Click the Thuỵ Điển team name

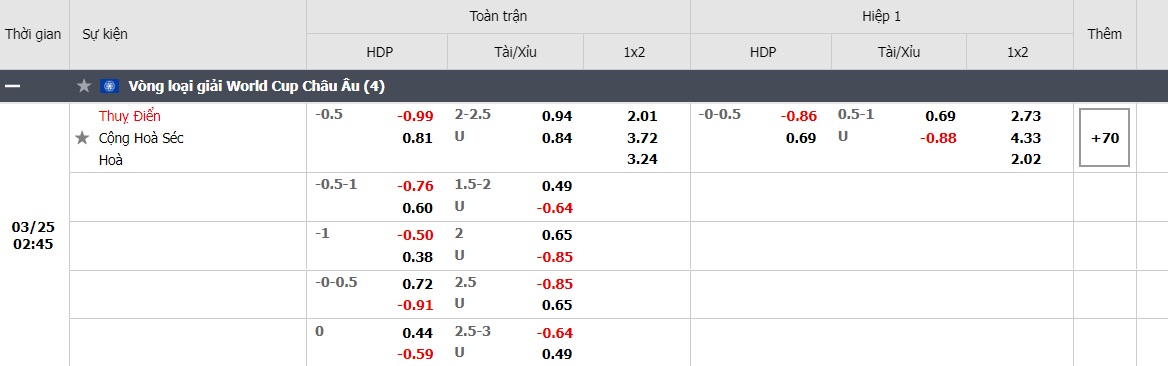(130, 116)
